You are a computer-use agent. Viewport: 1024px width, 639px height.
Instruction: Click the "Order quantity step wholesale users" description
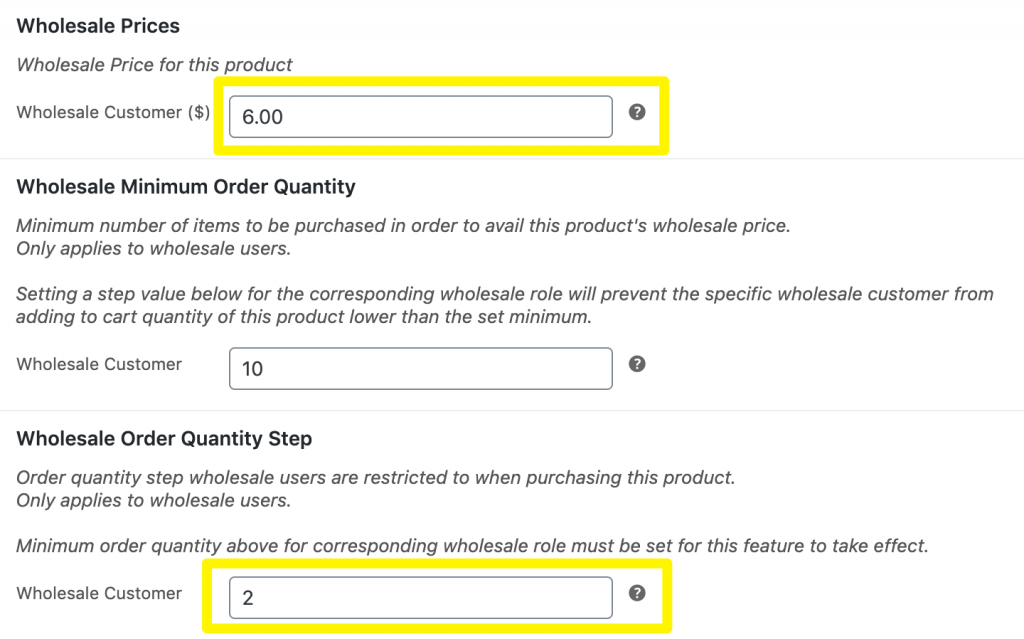coord(375,478)
